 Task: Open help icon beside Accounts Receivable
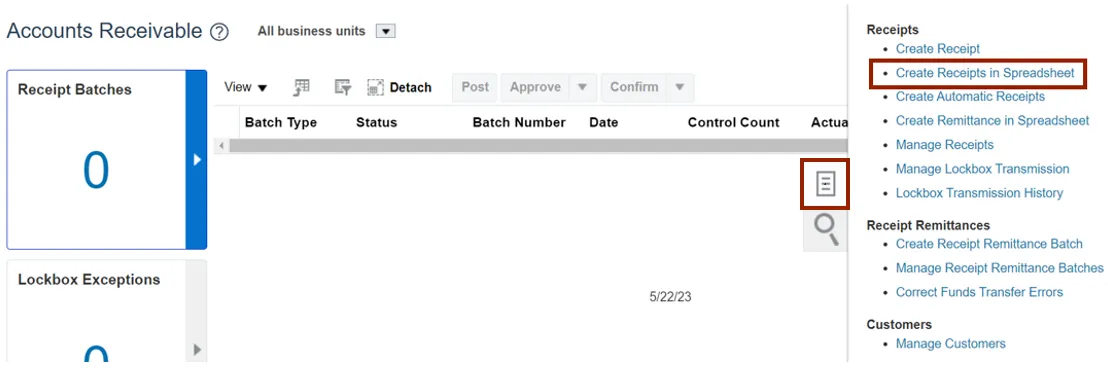point(219,32)
